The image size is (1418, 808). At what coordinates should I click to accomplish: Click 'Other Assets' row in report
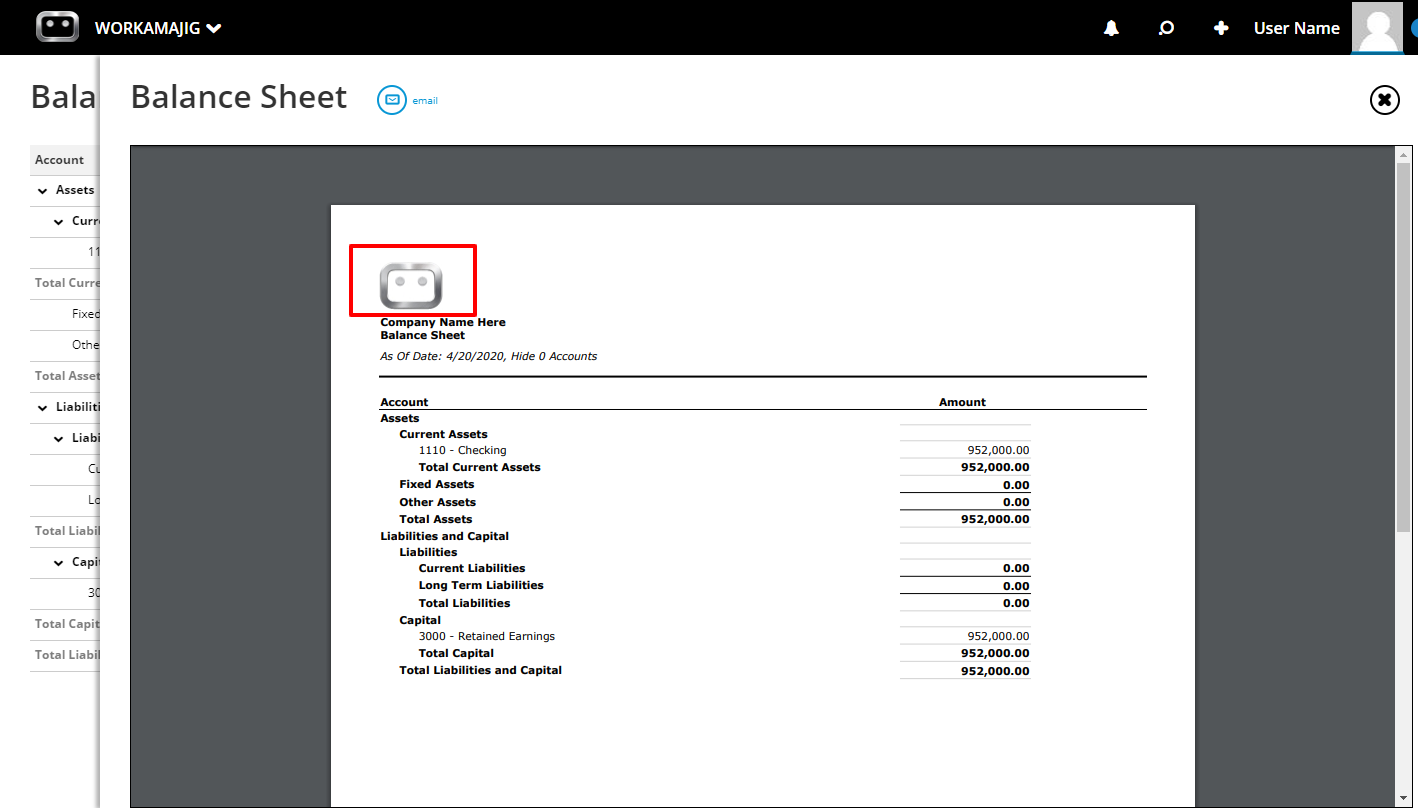[705, 502]
